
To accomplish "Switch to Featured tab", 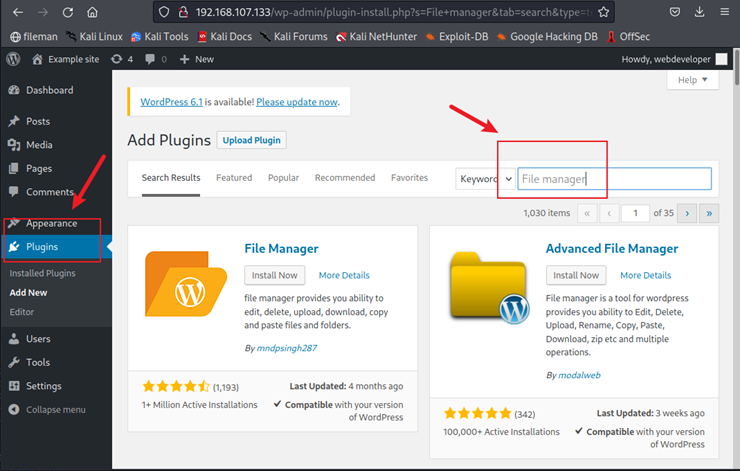I will click(234, 178).
